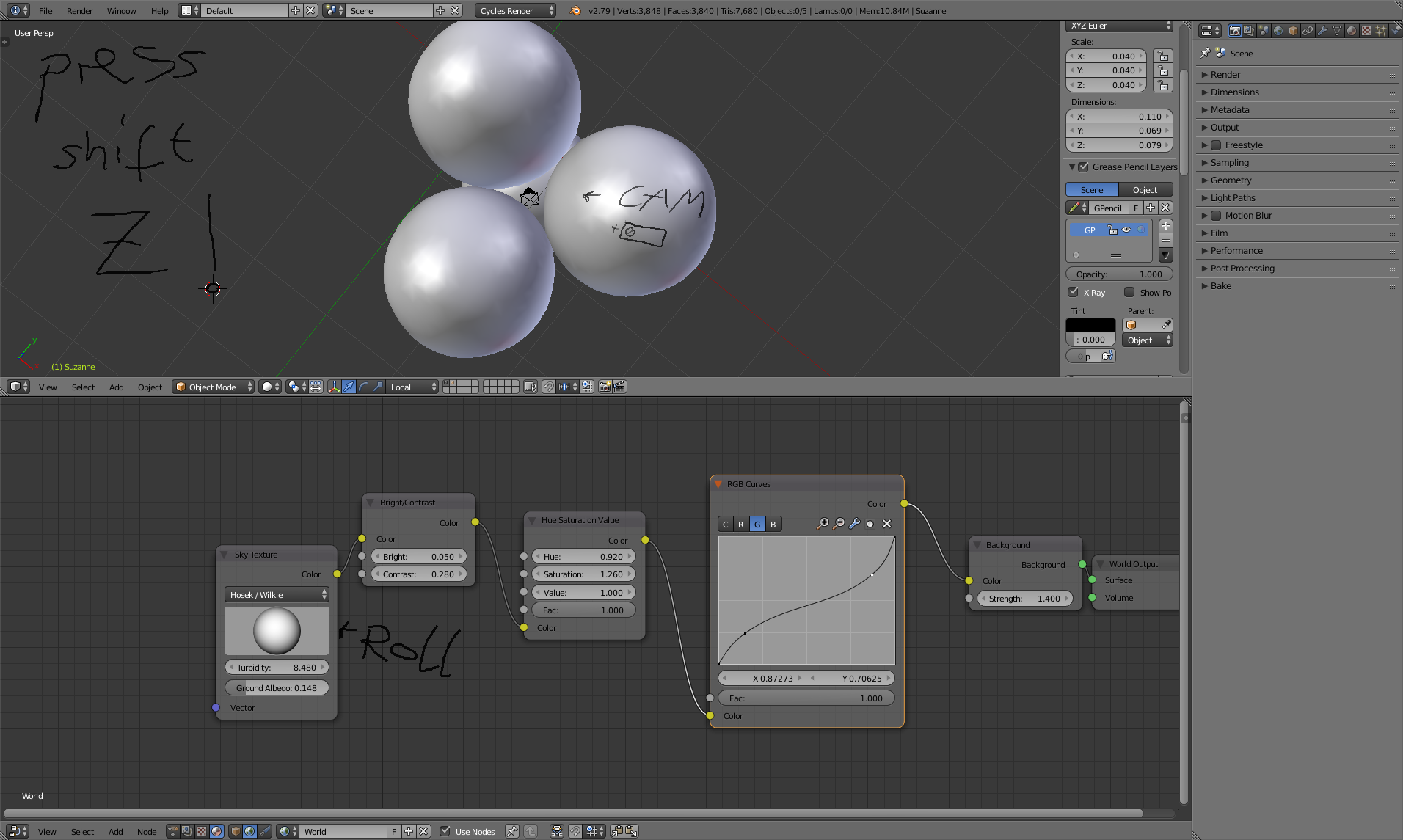Image resolution: width=1403 pixels, height=840 pixels.
Task: Click the translate manipulator arrow icon
Action: pos(349,387)
